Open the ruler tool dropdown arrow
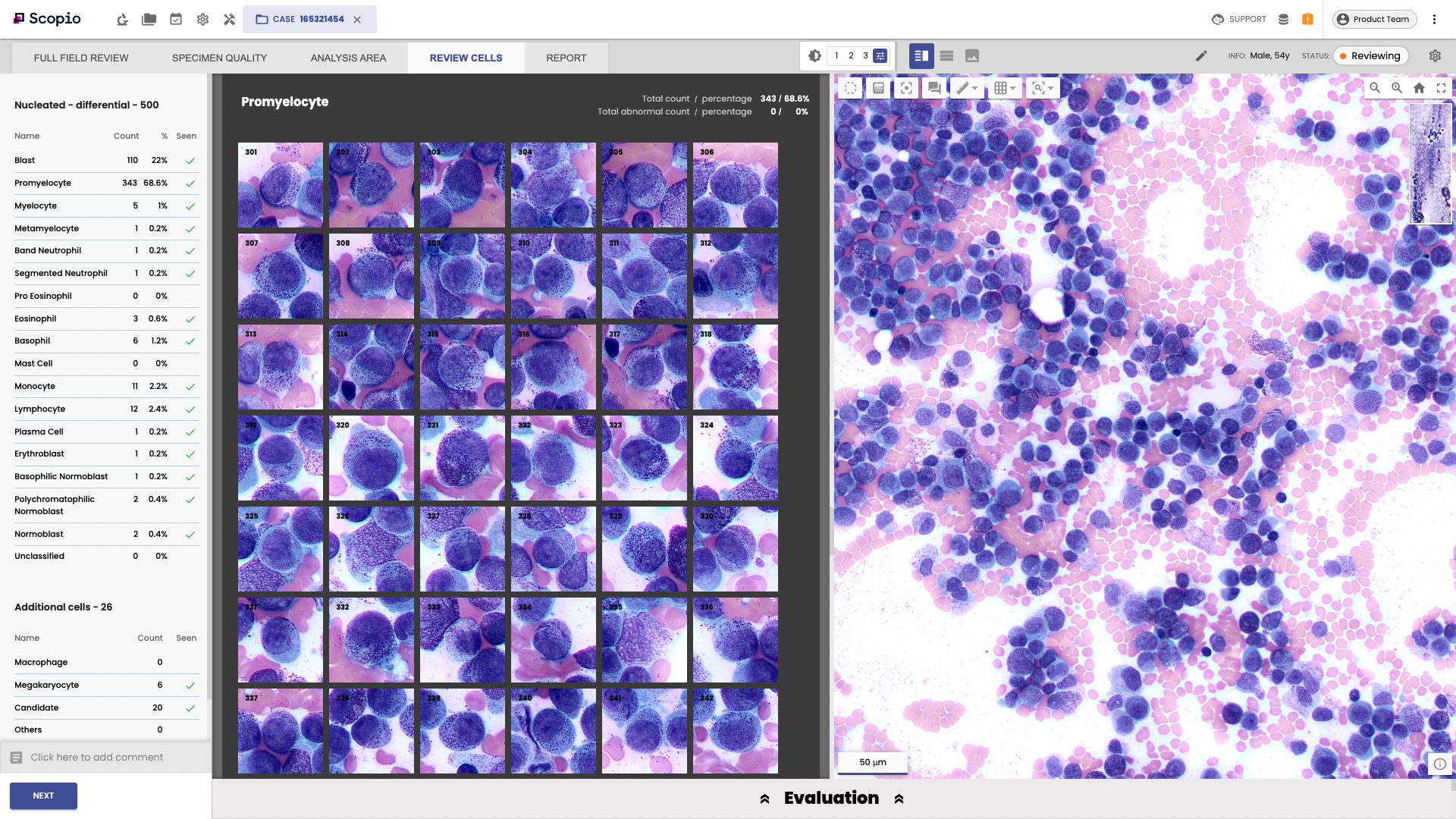 (x=975, y=88)
